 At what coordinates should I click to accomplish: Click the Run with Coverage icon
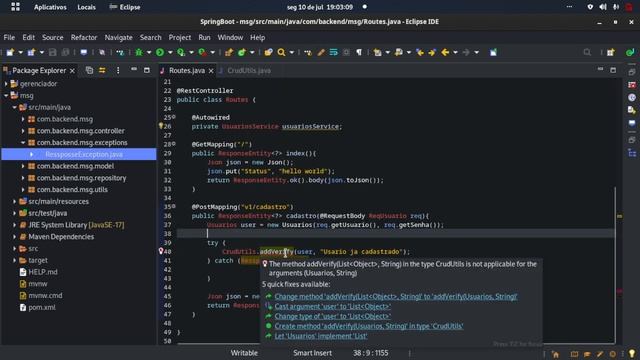[181, 52]
